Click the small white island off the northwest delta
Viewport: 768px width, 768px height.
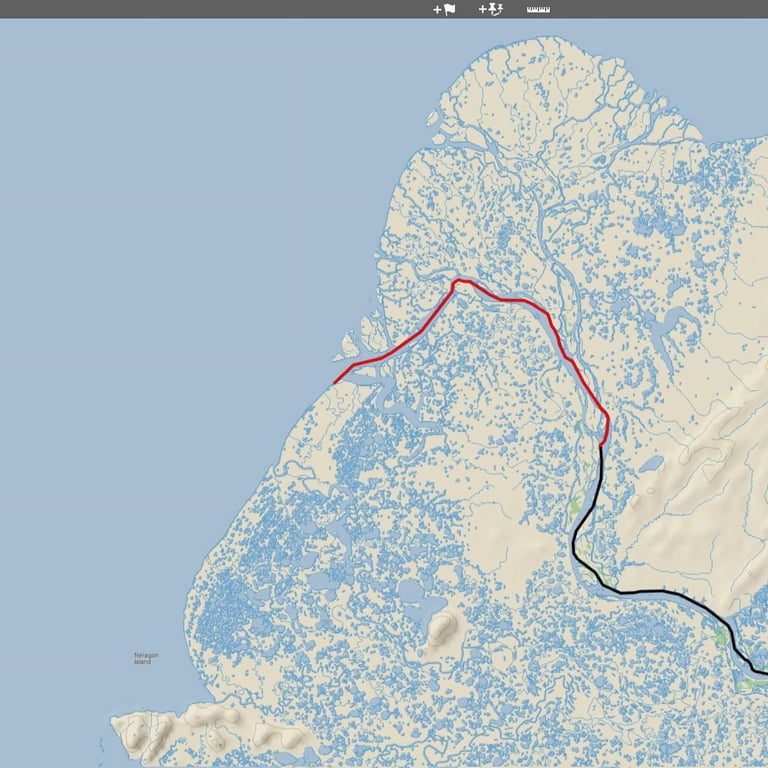coord(432,117)
